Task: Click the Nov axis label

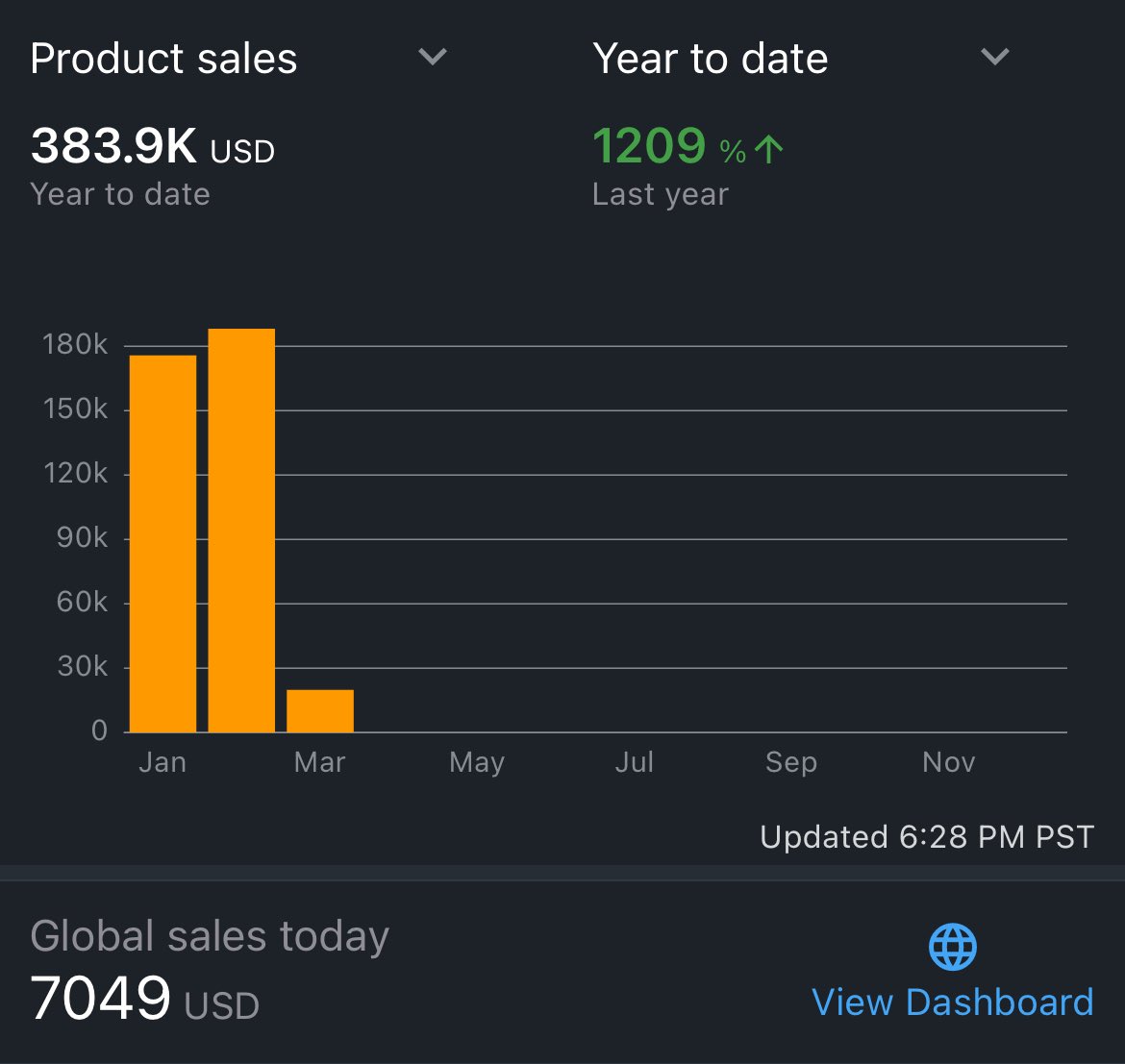Action: 948,762
